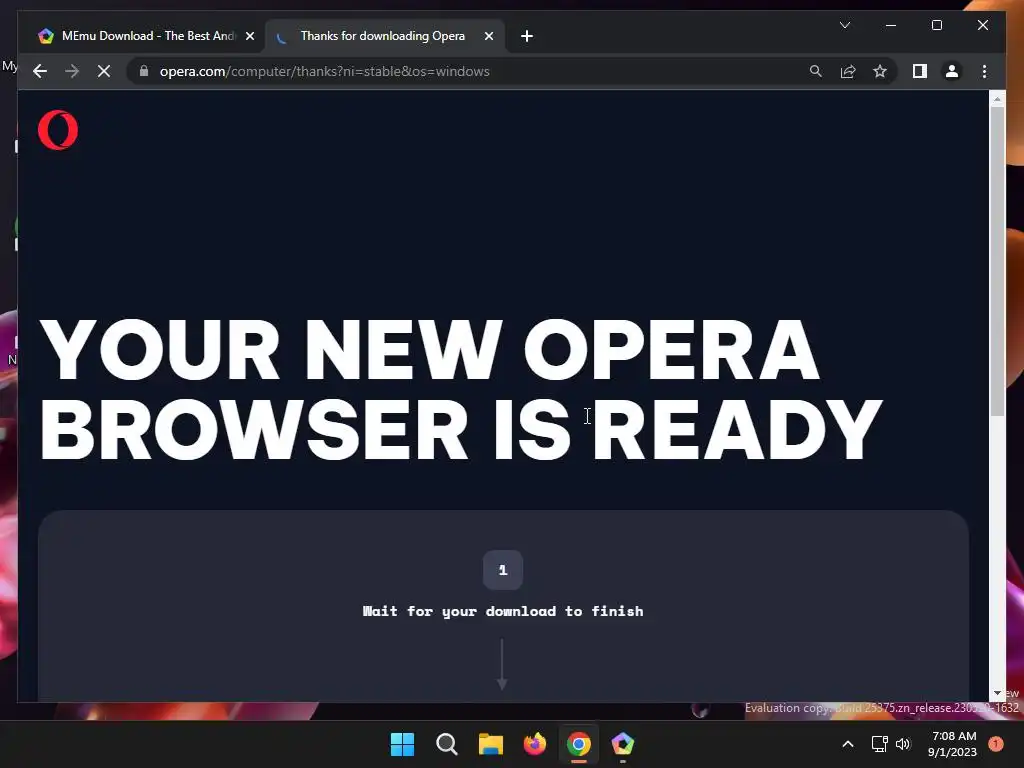Open the tab search chevron
The image size is (1024, 768).
(844, 25)
